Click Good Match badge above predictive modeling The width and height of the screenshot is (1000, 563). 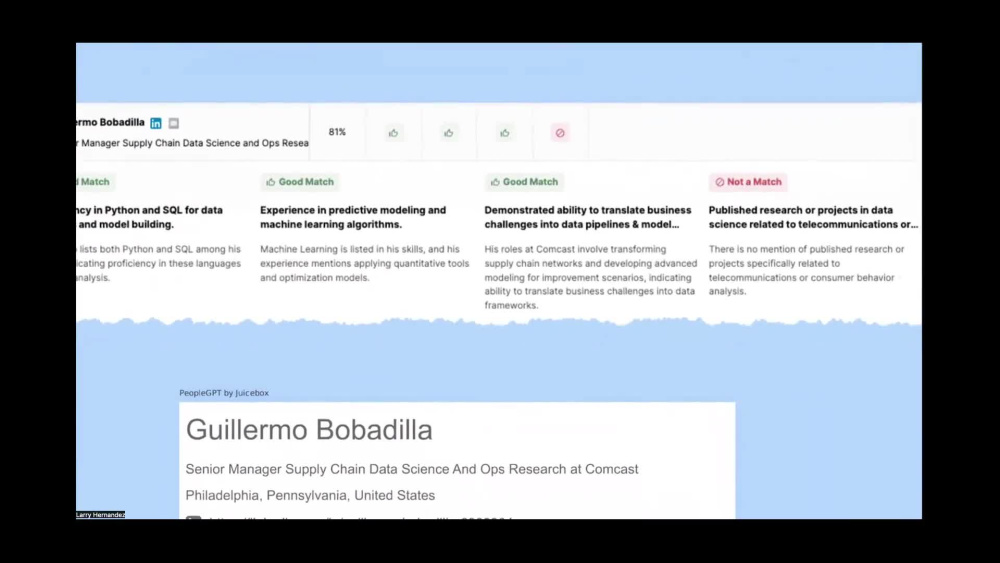point(300,182)
